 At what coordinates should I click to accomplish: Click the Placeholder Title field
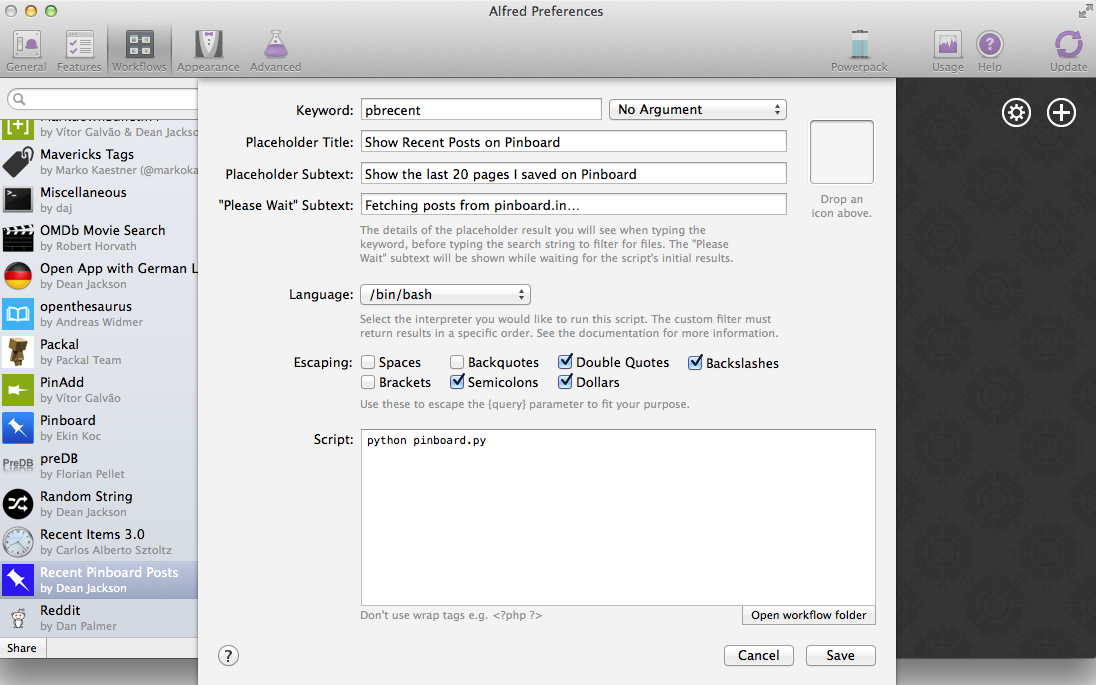coord(573,142)
